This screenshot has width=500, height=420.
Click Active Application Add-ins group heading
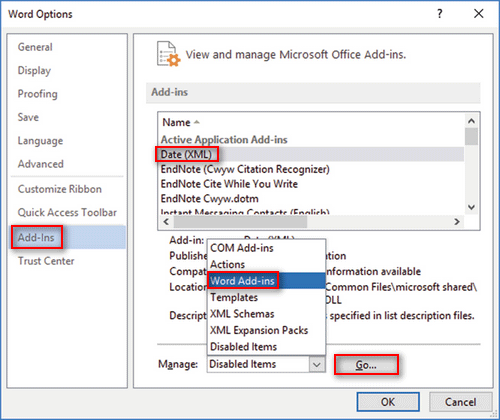coord(224,139)
